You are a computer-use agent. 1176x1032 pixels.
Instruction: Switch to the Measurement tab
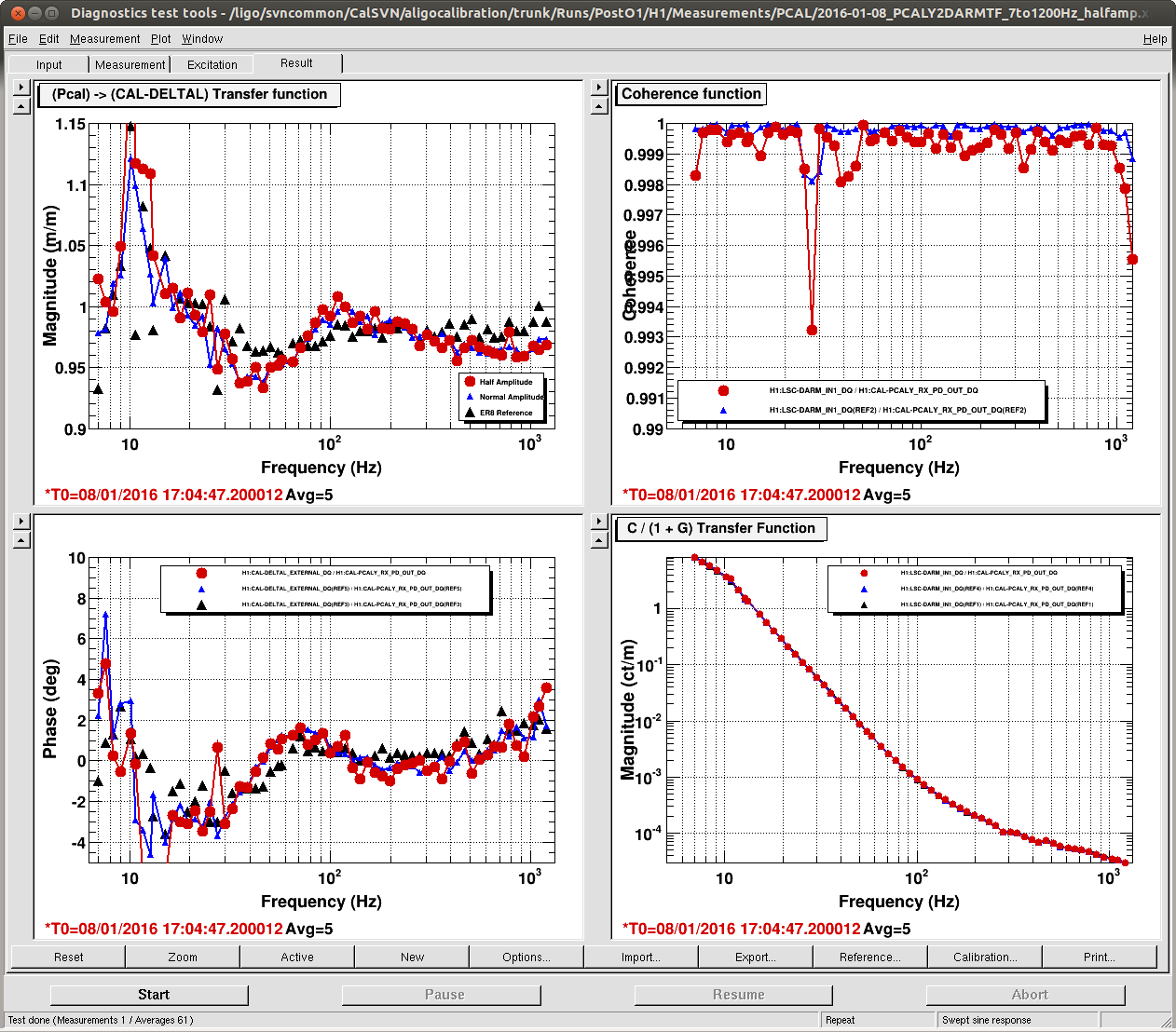(x=130, y=64)
